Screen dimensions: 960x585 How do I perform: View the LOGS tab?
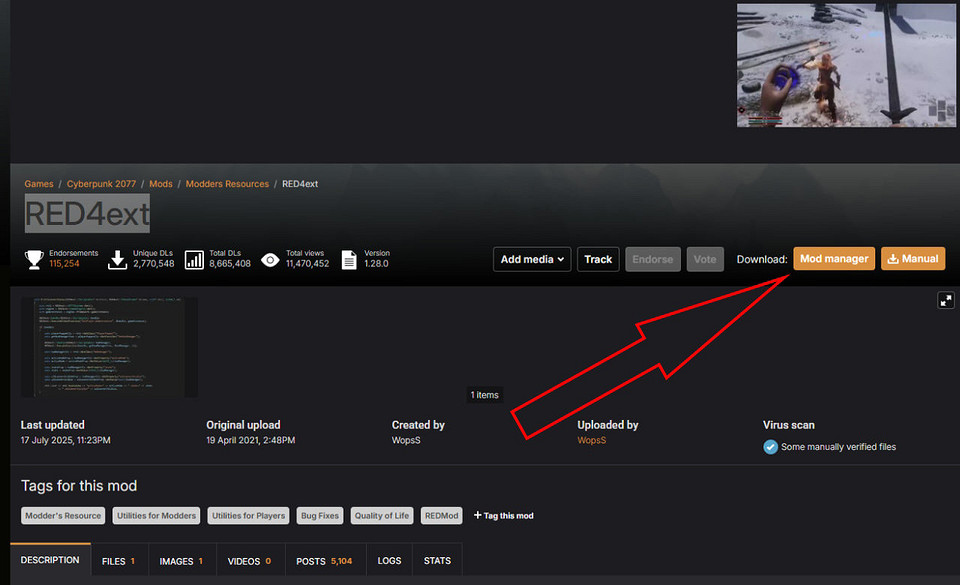[389, 561]
